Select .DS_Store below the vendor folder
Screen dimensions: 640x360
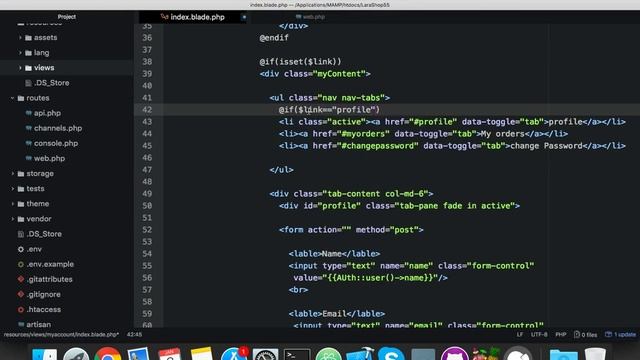(44, 234)
